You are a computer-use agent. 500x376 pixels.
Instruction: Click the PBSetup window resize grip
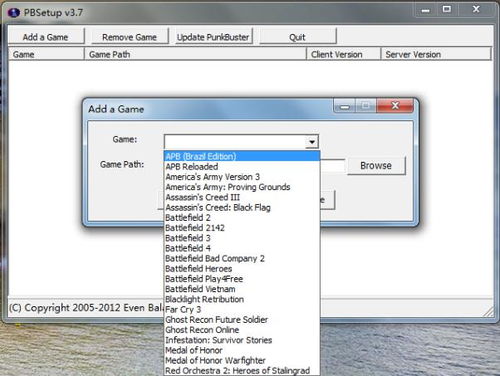(489, 311)
